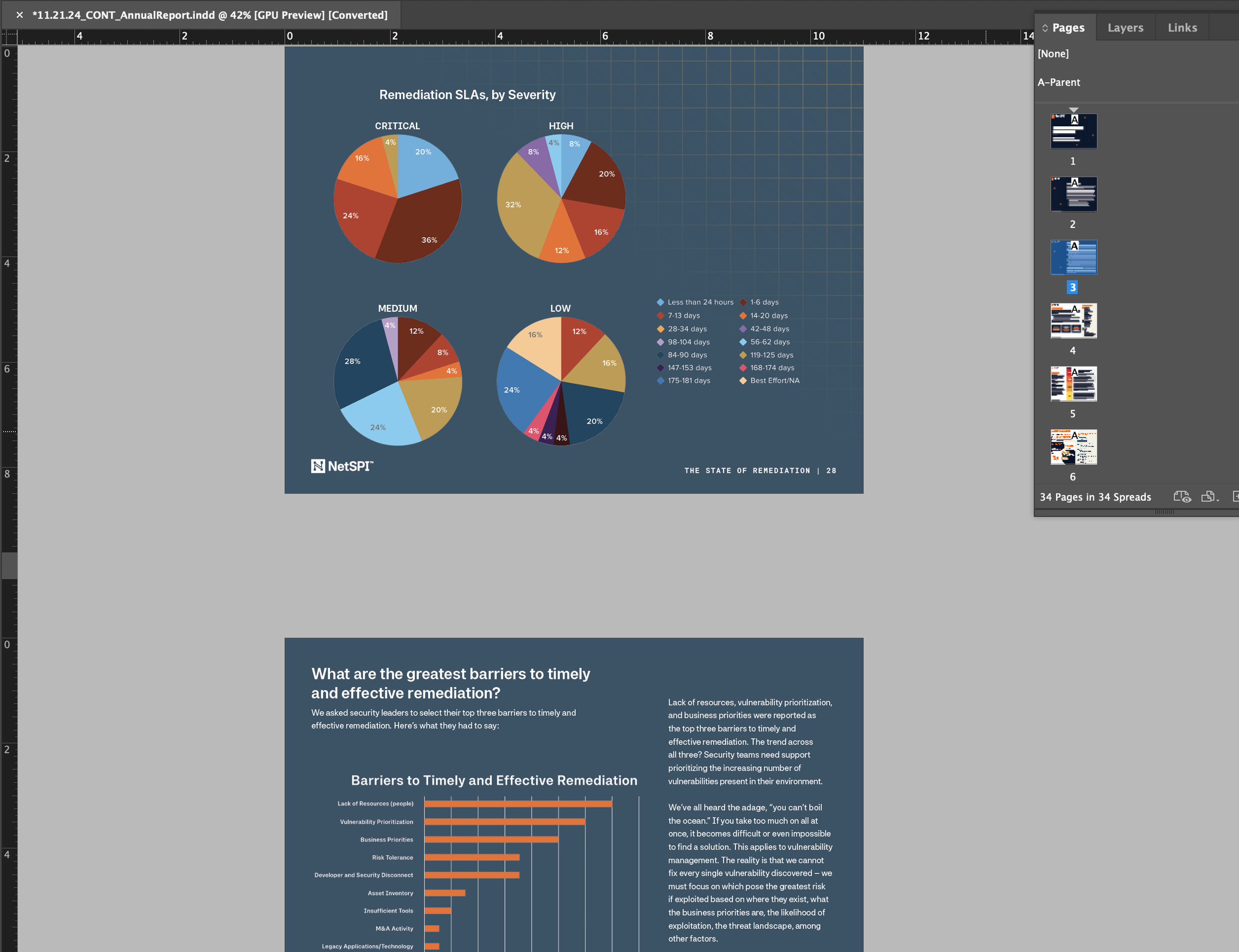Select the A-Parent page entry

tap(1059, 82)
